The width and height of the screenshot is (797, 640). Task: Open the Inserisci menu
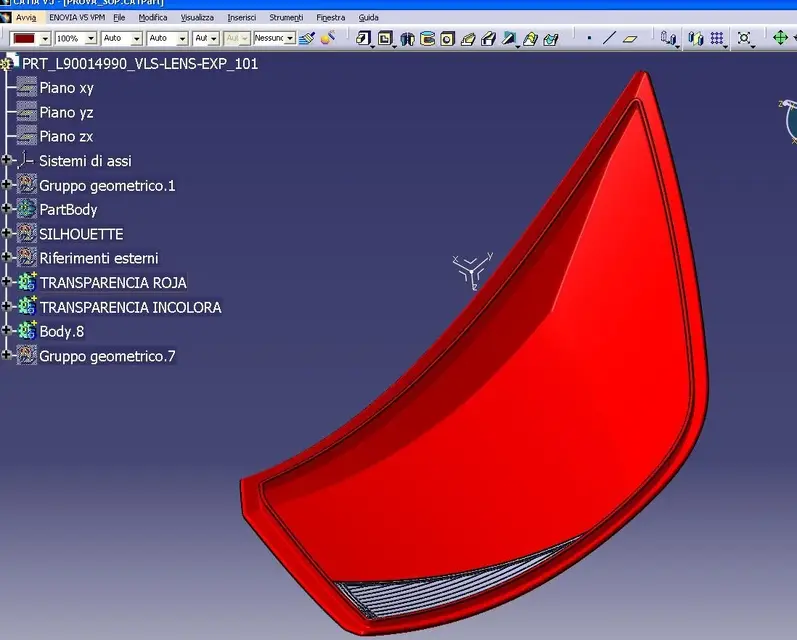coord(241,17)
